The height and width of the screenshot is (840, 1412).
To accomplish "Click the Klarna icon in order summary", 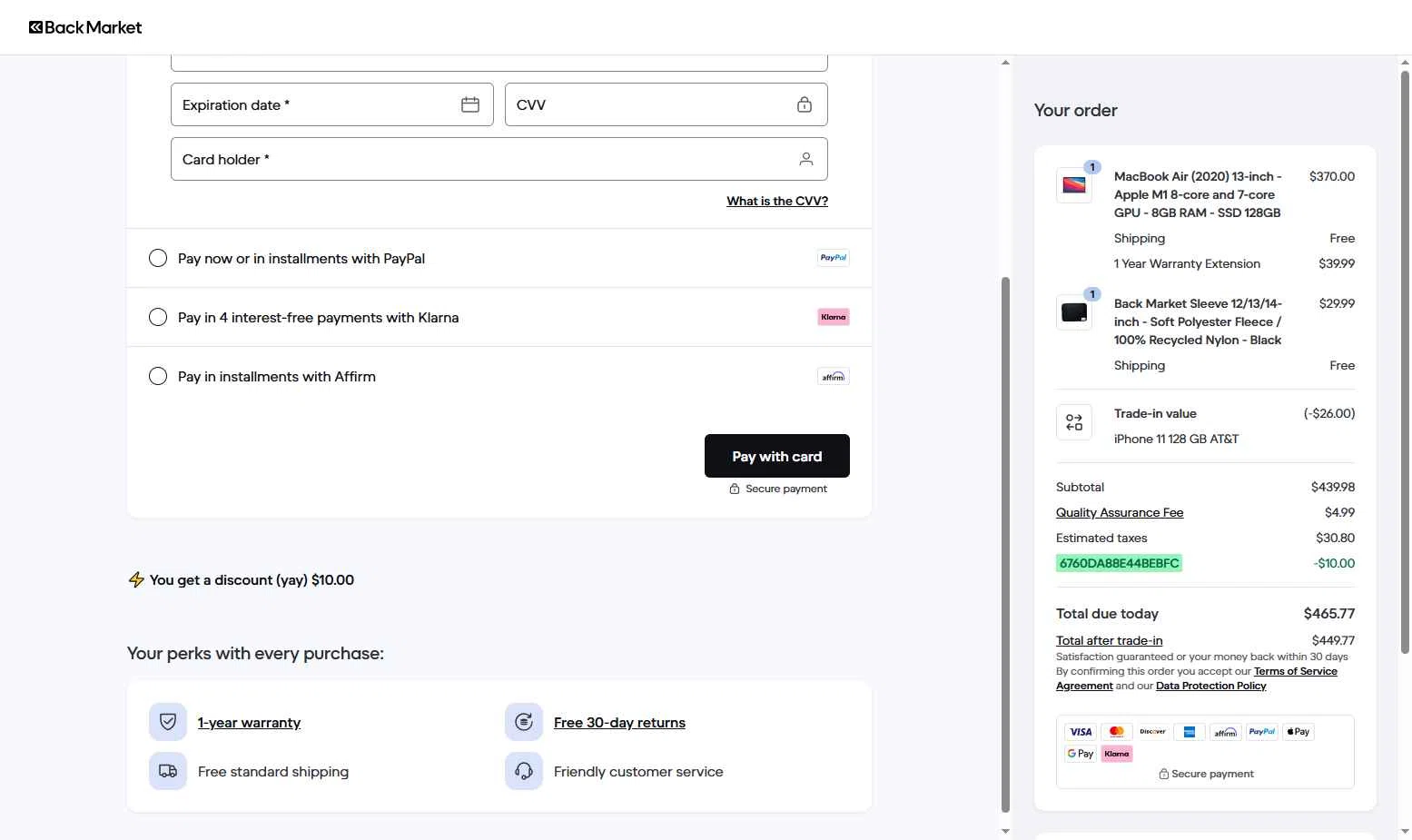I will pos(1117,754).
